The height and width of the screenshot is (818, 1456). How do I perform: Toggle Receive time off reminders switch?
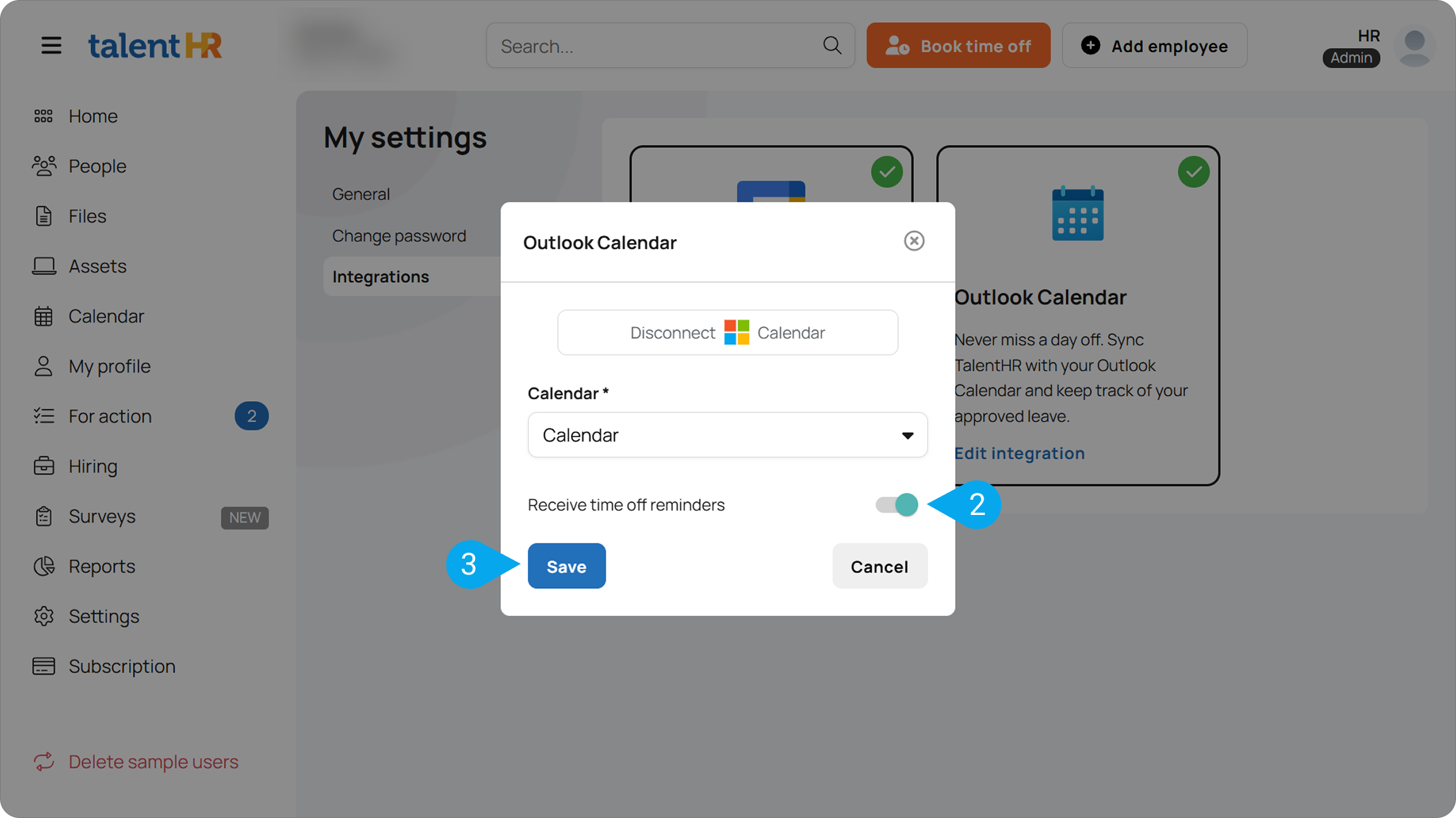[896, 504]
